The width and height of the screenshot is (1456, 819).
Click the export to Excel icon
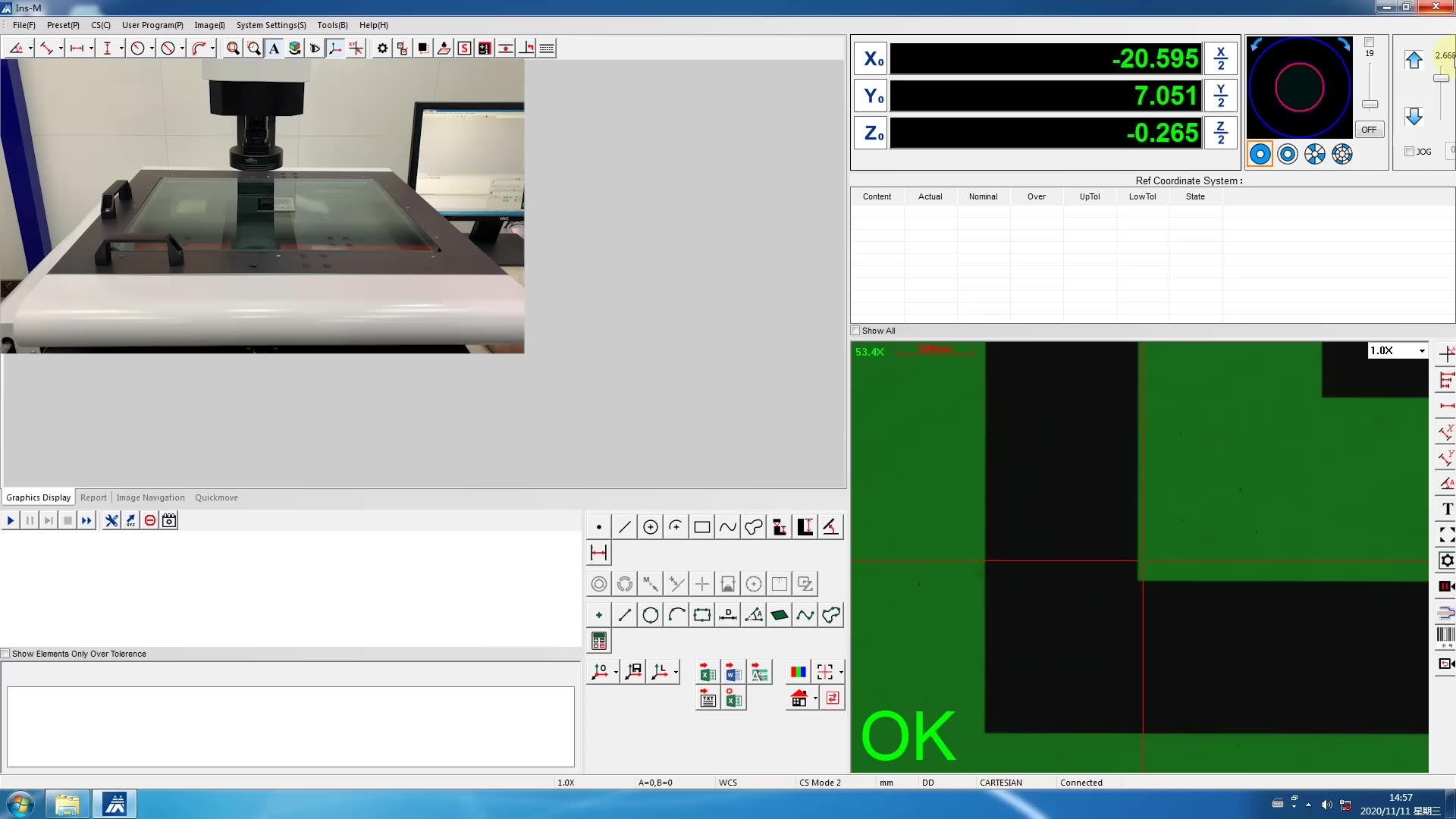707,672
